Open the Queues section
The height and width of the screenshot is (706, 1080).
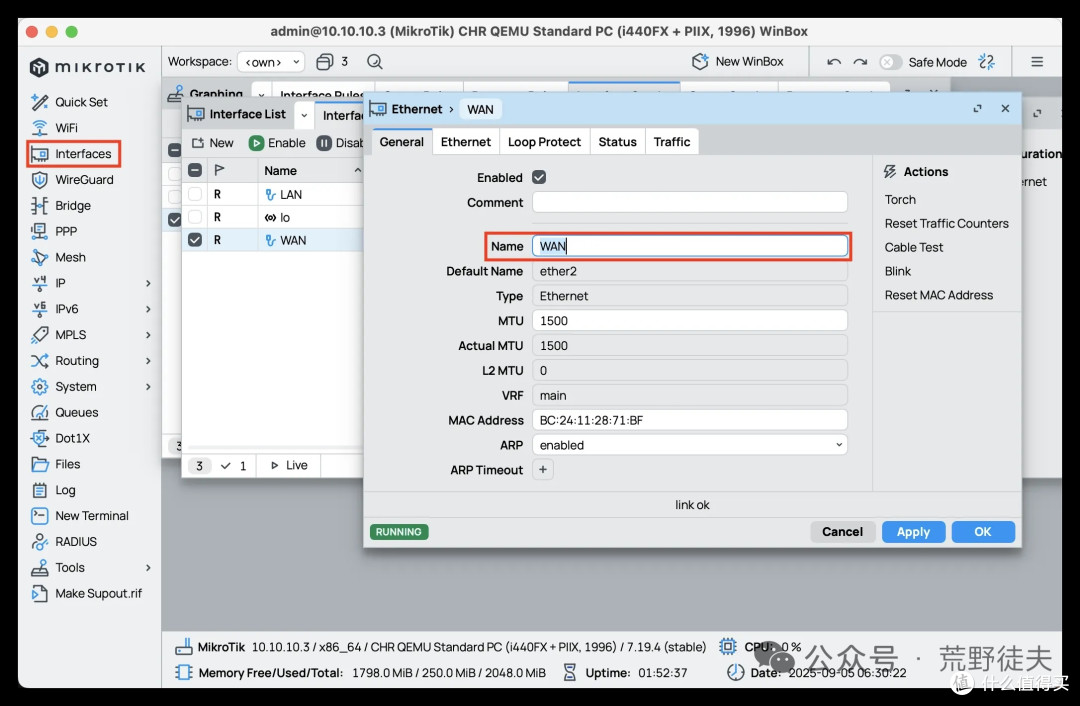click(x=65, y=413)
